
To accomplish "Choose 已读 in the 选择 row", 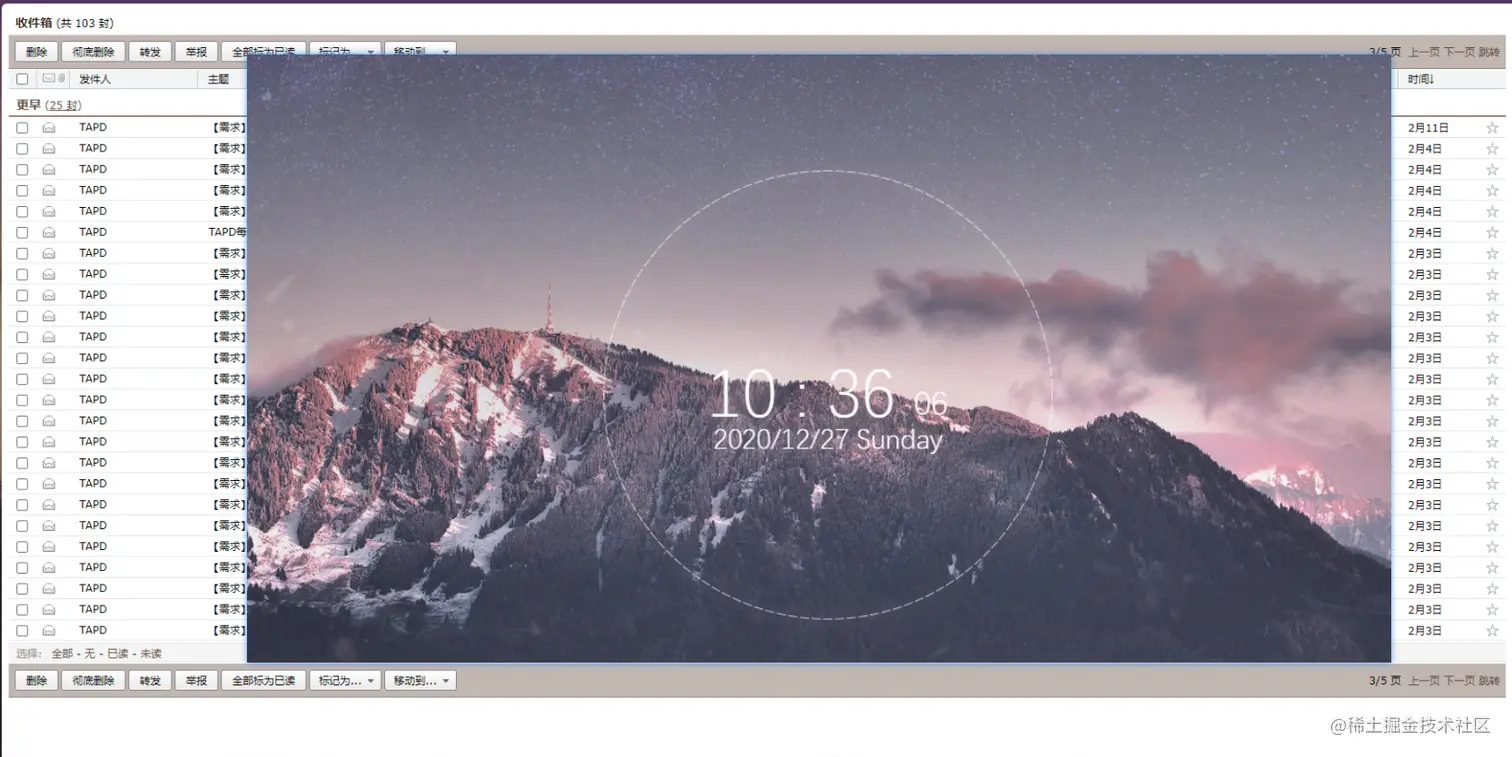I will [x=118, y=653].
